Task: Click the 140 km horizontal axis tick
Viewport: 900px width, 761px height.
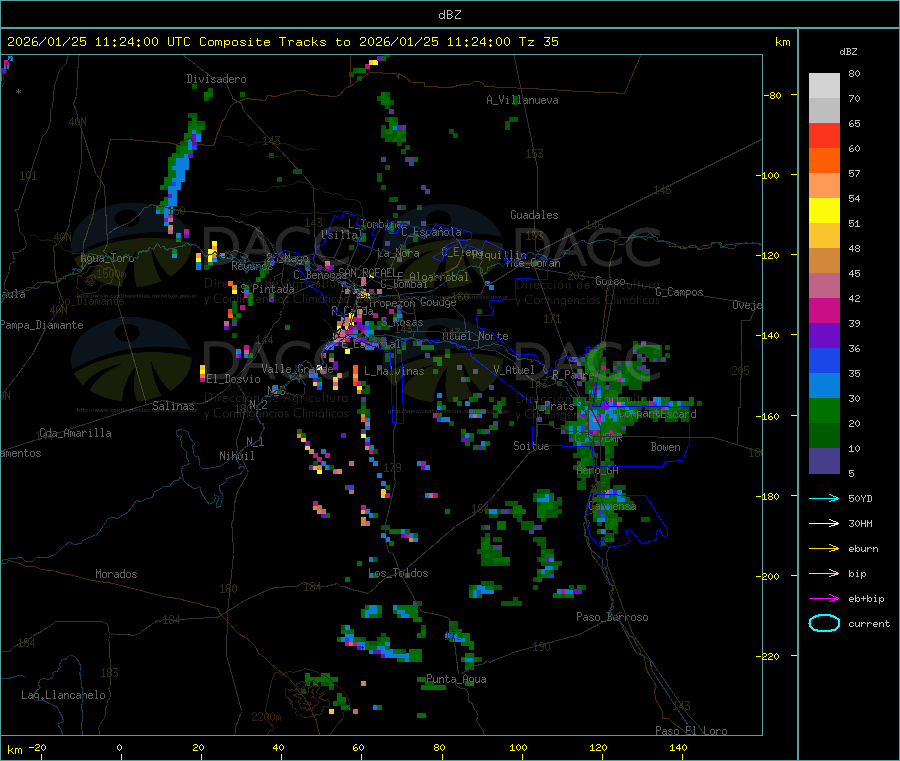Action: tap(678, 748)
